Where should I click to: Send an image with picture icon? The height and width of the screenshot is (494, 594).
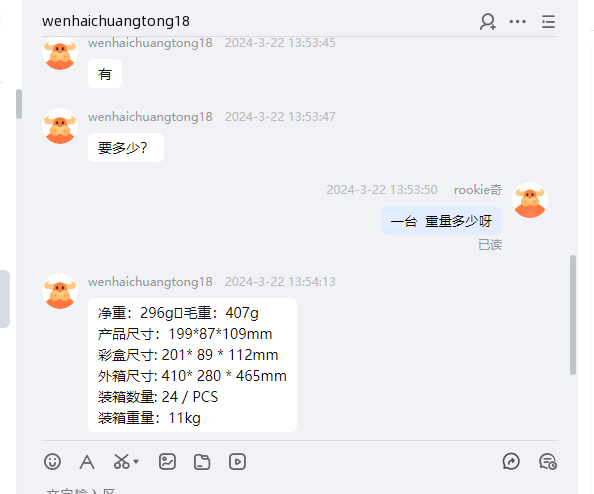coord(167,462)
